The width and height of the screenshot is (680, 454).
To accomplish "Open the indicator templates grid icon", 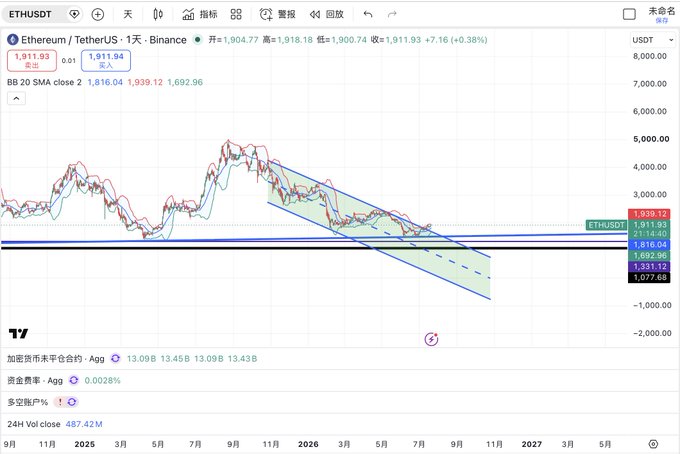I will 236,14.
